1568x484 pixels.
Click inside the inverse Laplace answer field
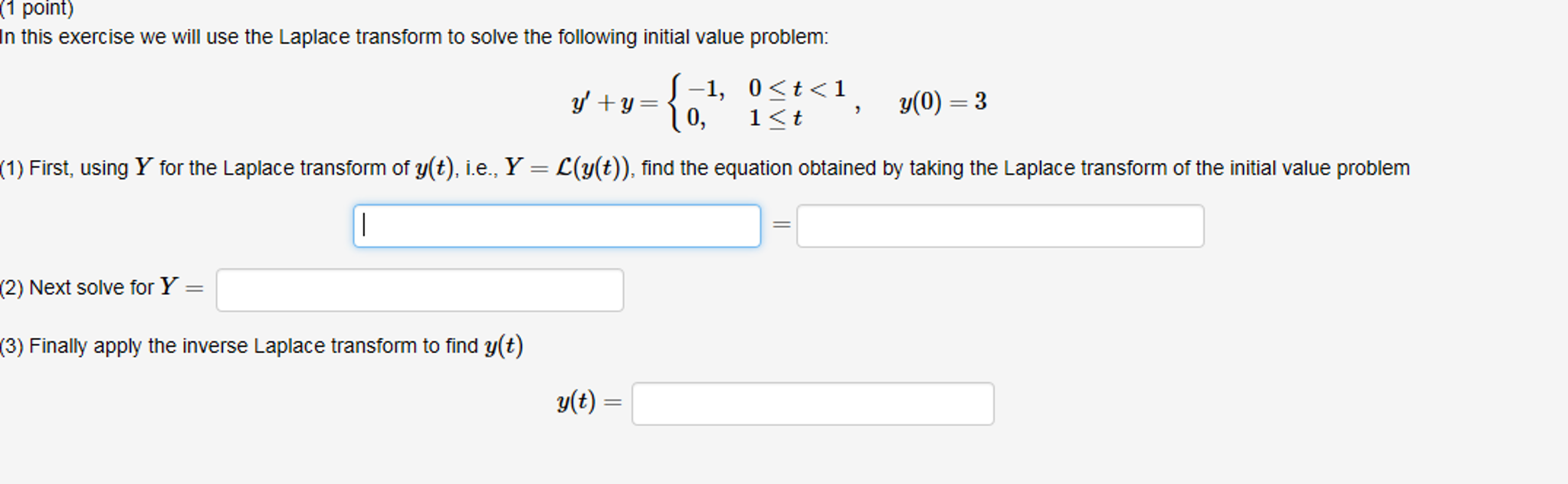[x=812, y=401]
